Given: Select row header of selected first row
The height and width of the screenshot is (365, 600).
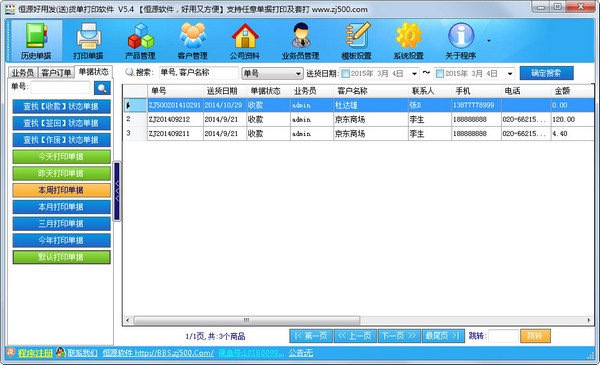Looking at the screenshot, I should [x=135, y=105].
